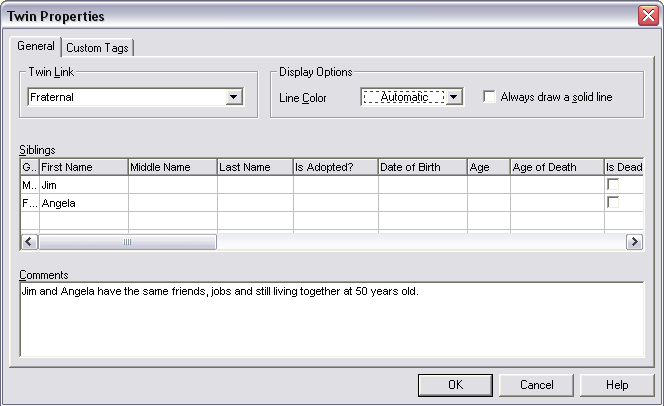Click the Last Name column header
The image size is (664, 406).
[255, 167]
